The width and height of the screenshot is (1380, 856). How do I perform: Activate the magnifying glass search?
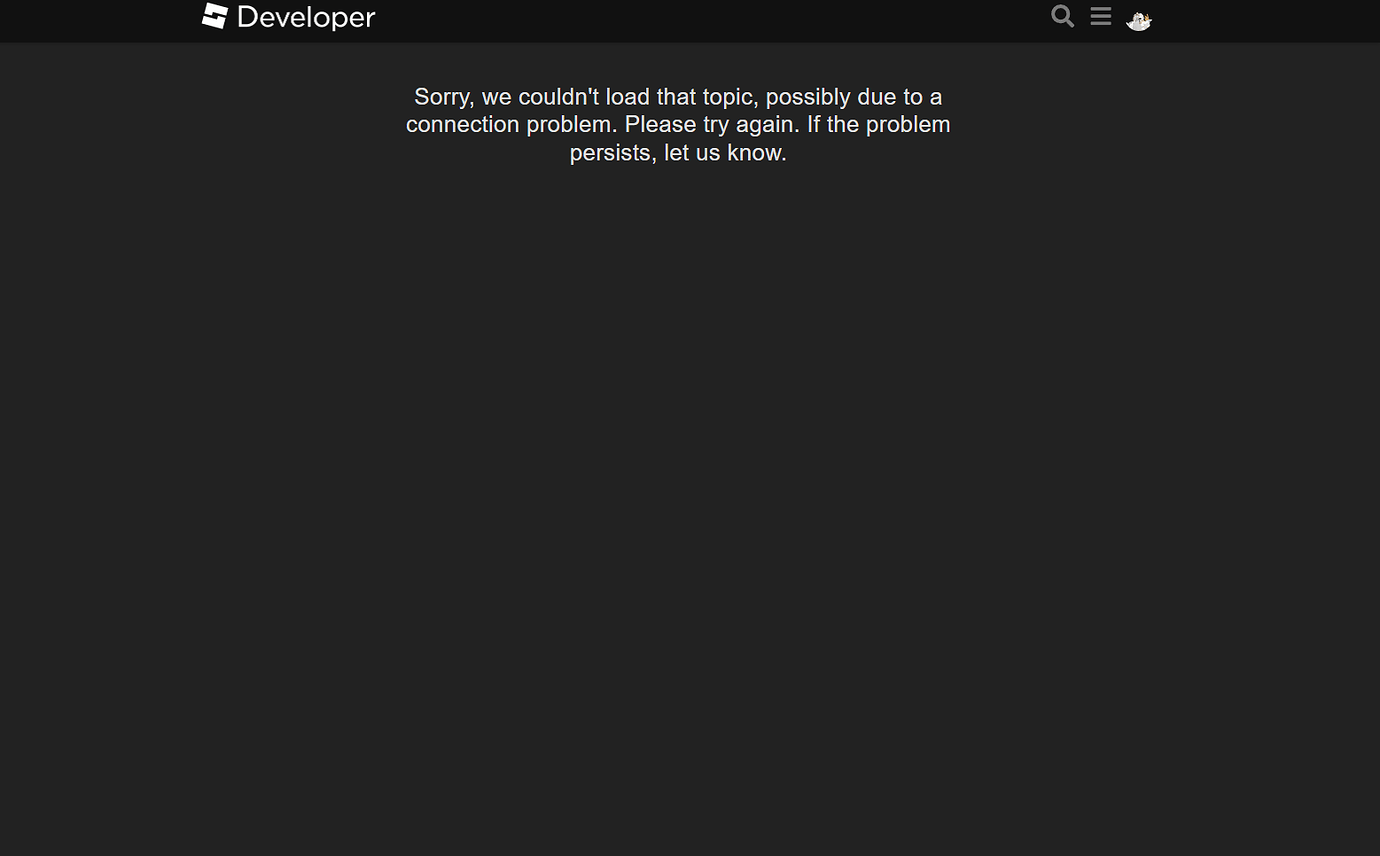[1061, 16]
